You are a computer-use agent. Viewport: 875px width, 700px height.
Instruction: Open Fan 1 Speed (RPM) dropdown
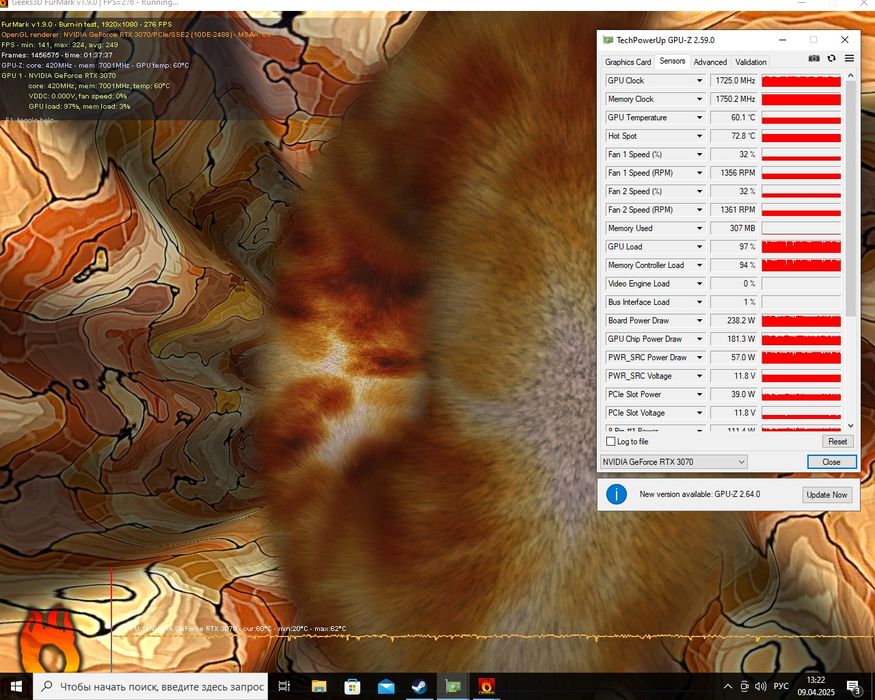[699, 173]
